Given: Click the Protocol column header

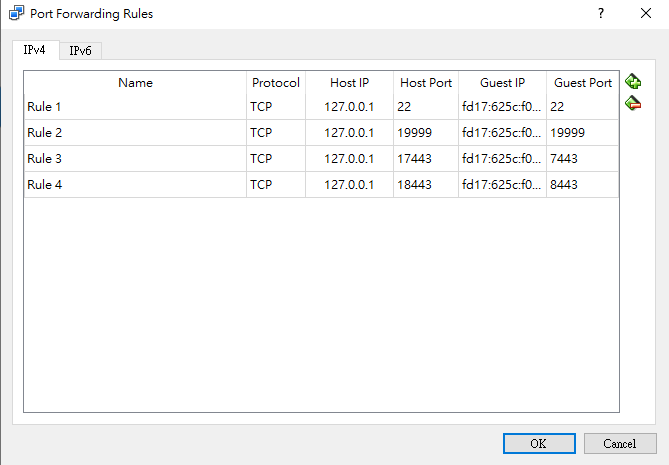Looking at the screenshot, I should (275, 83).
